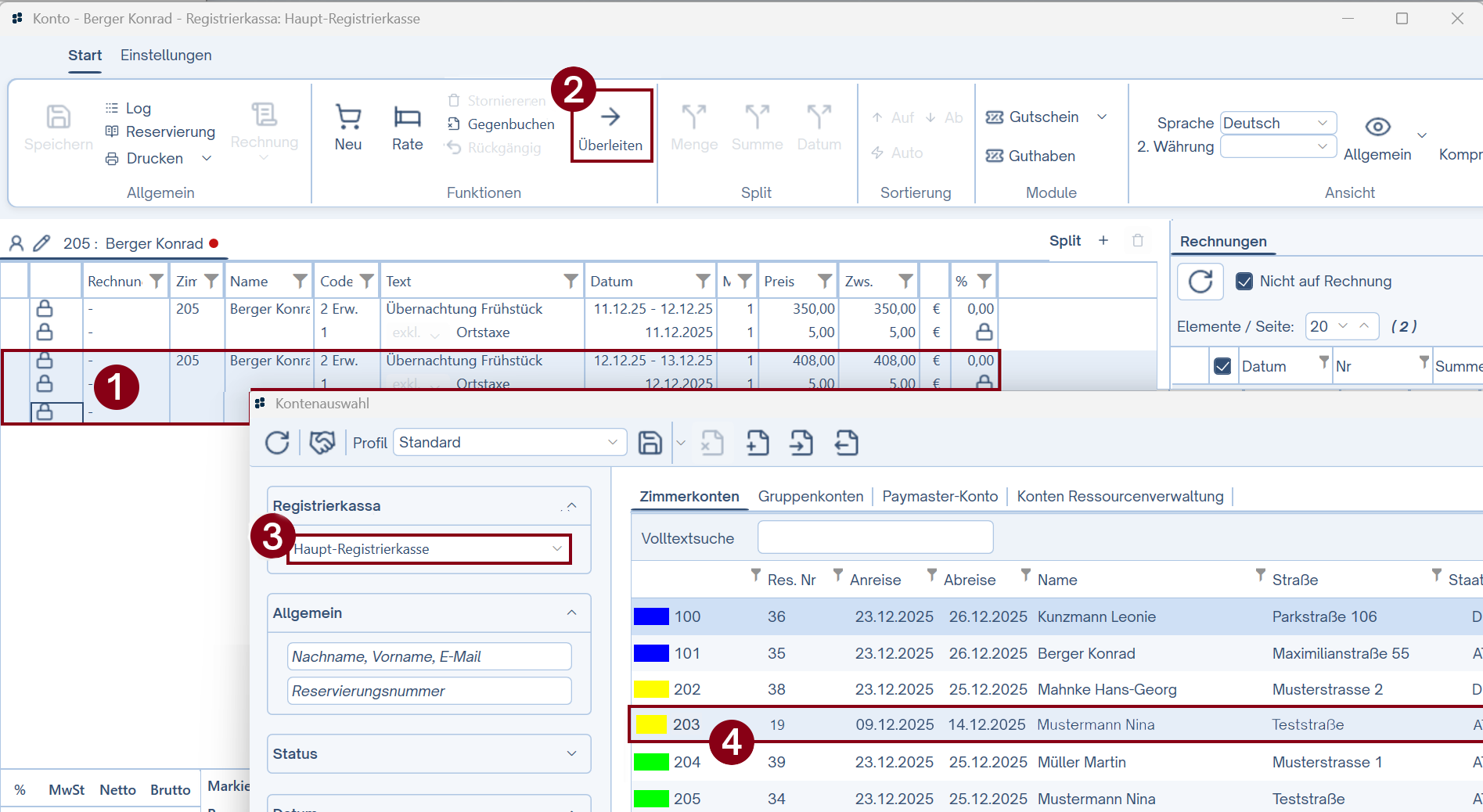Click the yellow color swatch for room 203
This screenshot has height=812, width=1483.
click(x=650, y=725)
